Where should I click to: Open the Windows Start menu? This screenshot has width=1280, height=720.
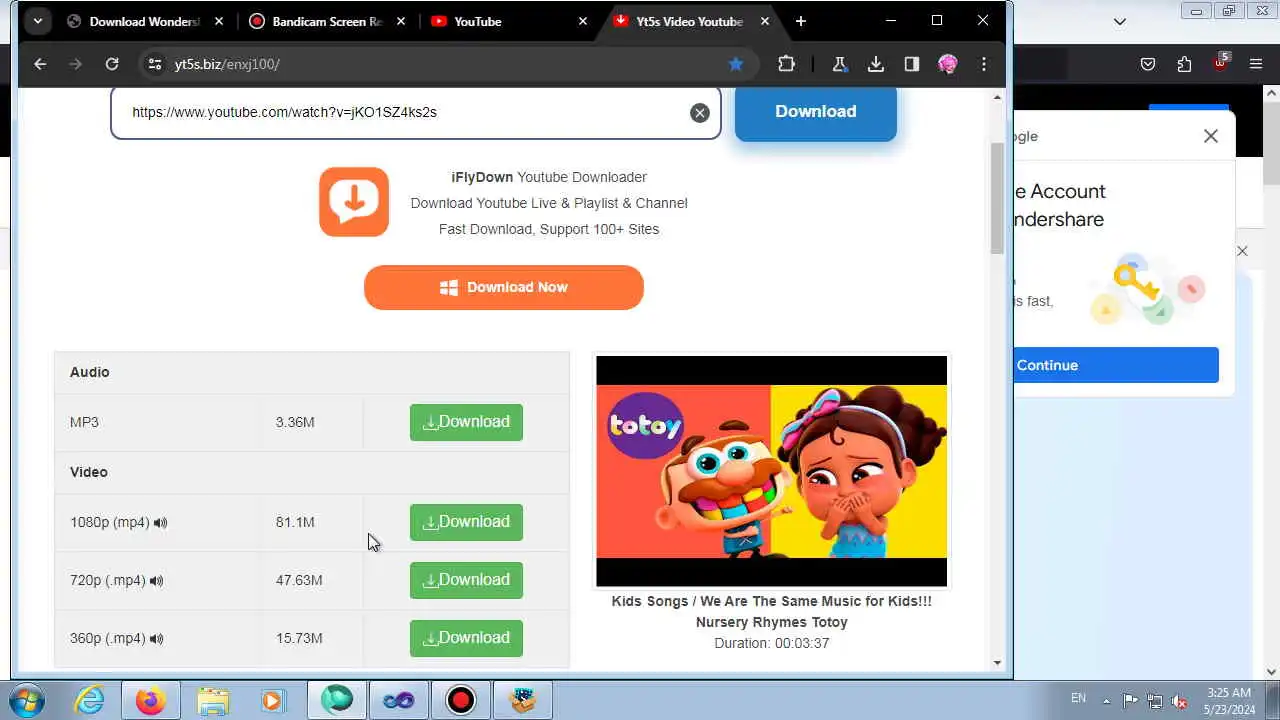click(x=25, y=700)
